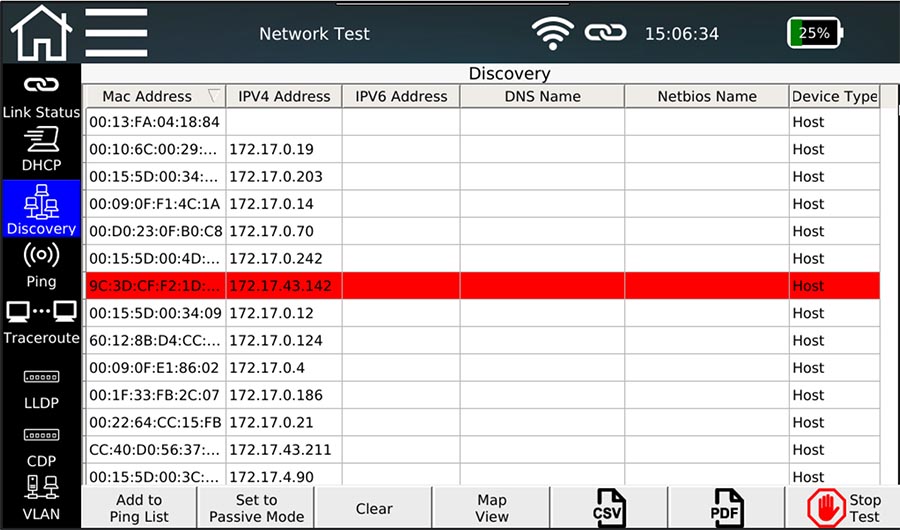Open the Ping tool
Image resolution: width=900 pixels, height=530 pixels.
pos(41,265)
